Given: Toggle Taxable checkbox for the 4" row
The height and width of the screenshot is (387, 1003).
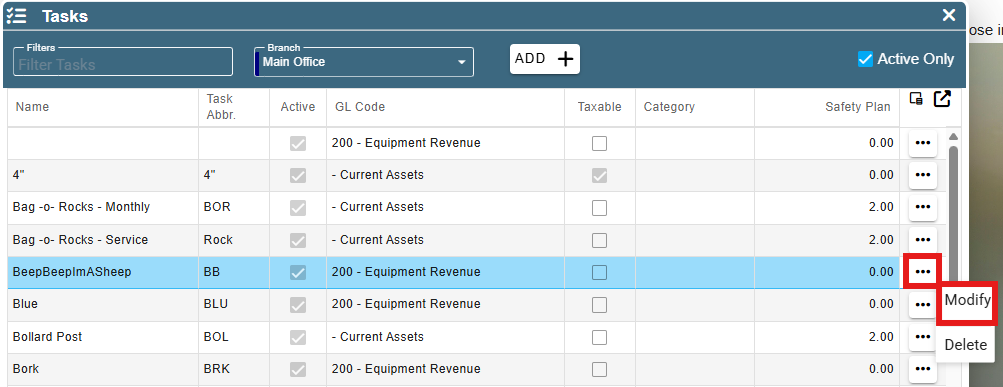Looking at the screenshot, I should coord(599,175).
